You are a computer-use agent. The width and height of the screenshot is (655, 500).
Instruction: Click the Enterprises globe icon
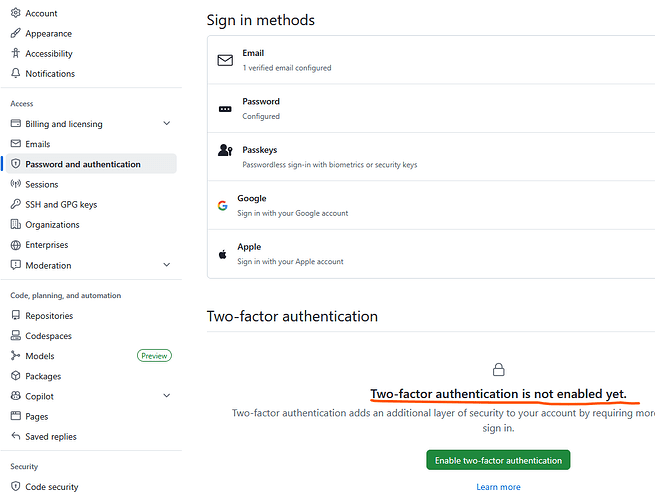click(15, 245)
